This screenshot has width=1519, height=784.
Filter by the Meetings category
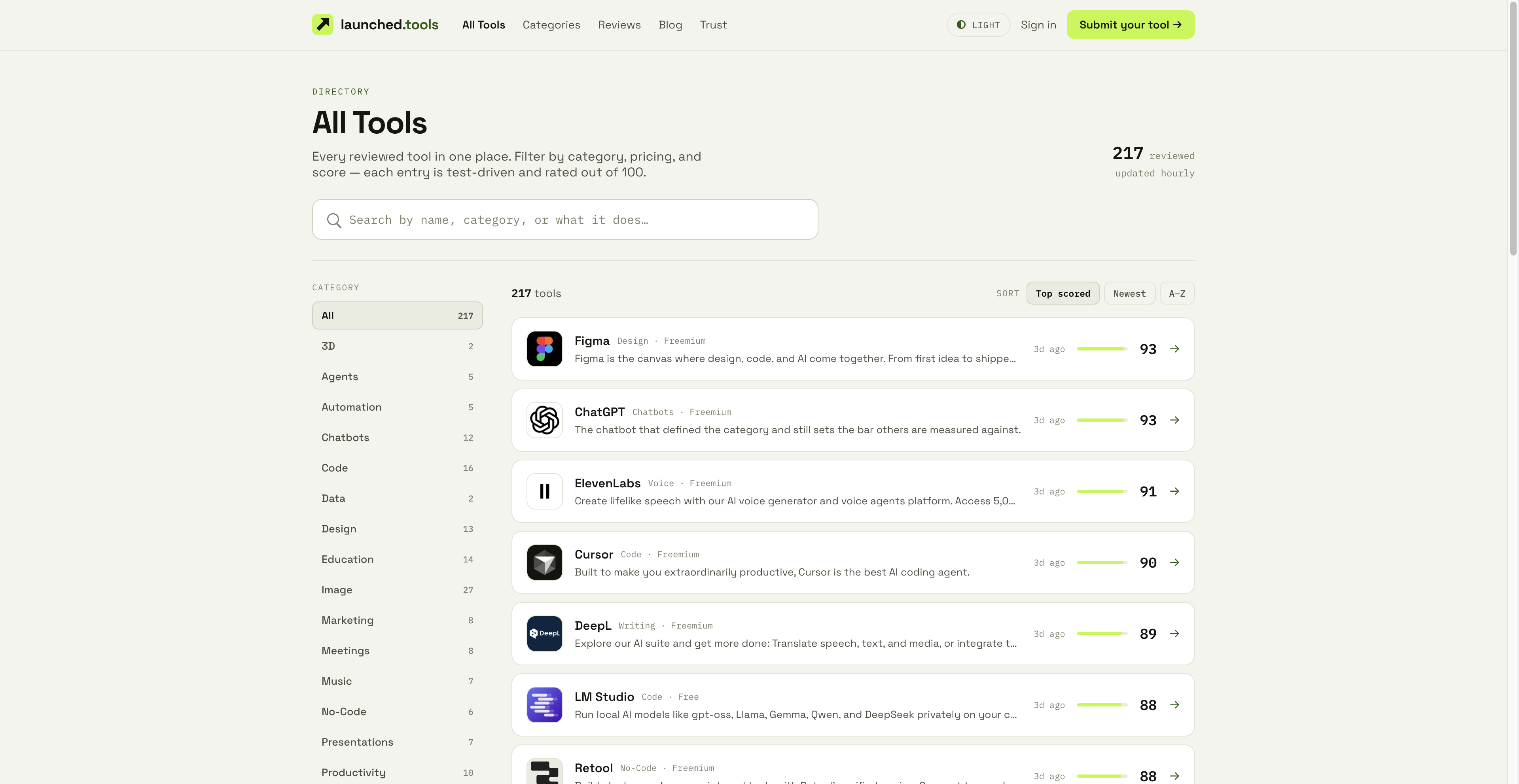tap(398, 651)
